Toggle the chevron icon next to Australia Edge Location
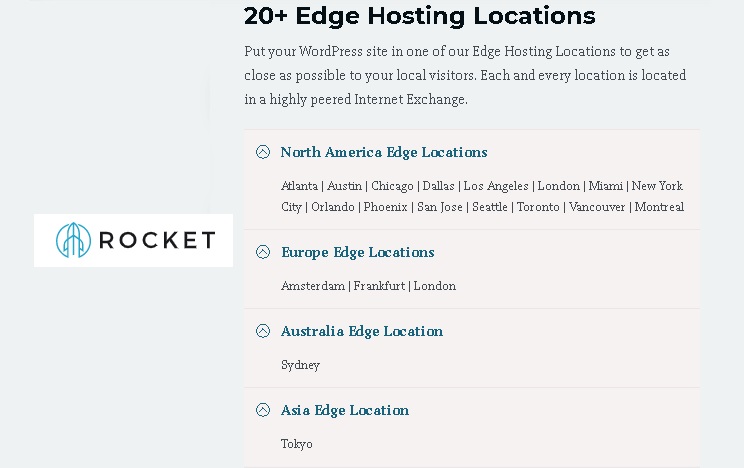 coord(263,331)
